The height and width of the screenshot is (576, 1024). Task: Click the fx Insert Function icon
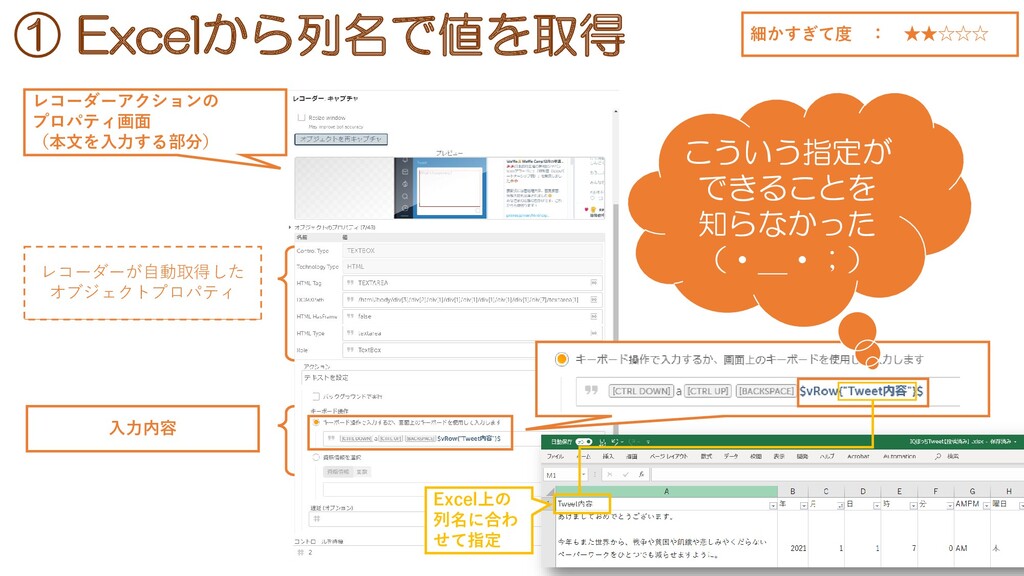(x=641, y=475)
